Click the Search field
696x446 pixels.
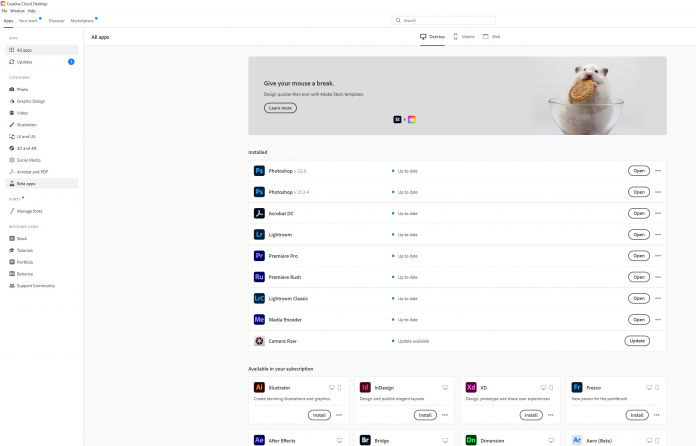[x=444, y=20]
